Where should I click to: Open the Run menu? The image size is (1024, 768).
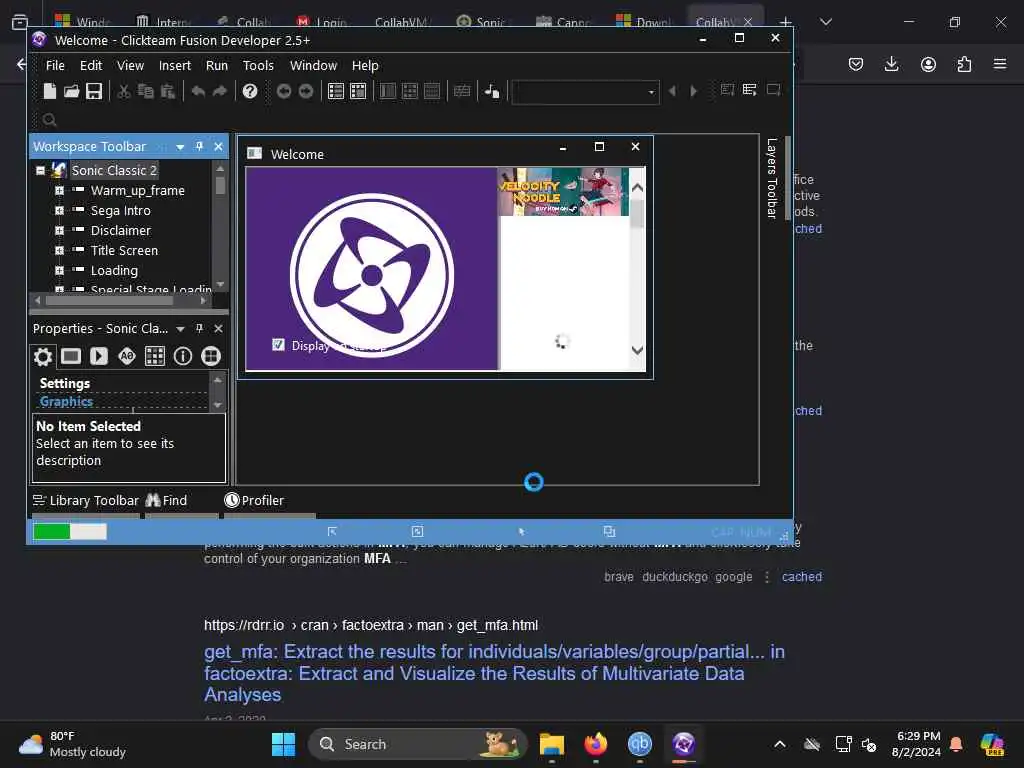click(x=216, y=65)
